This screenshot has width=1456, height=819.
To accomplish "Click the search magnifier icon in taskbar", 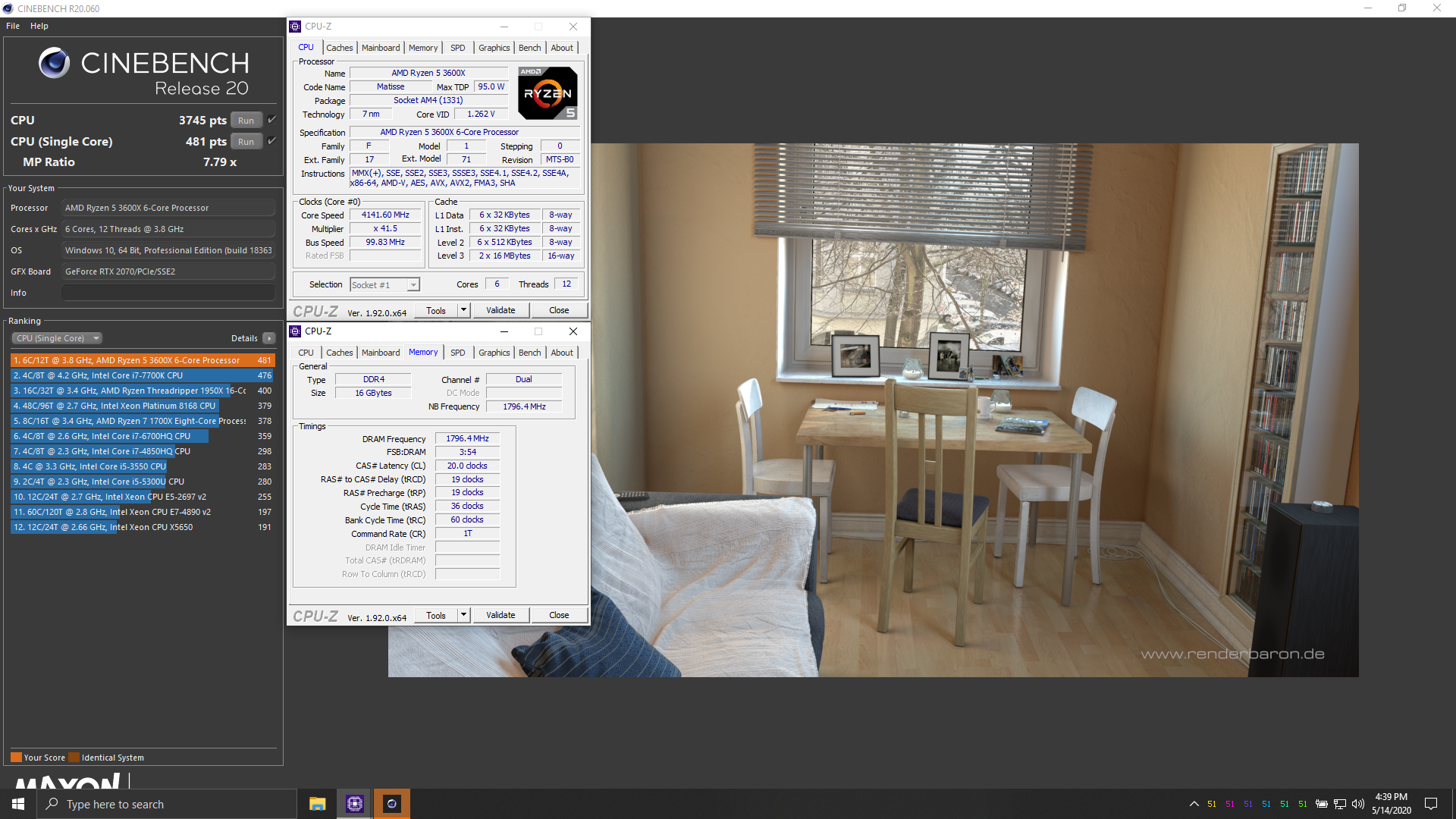I will click(52, 804).
